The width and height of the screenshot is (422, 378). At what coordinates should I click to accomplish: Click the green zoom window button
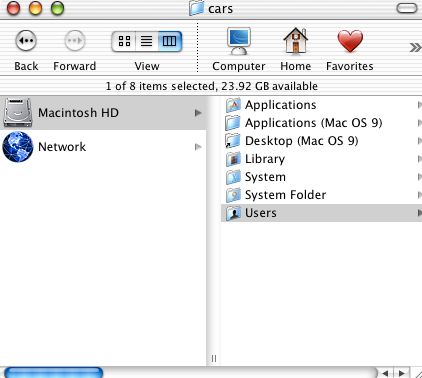coord(57,8)
